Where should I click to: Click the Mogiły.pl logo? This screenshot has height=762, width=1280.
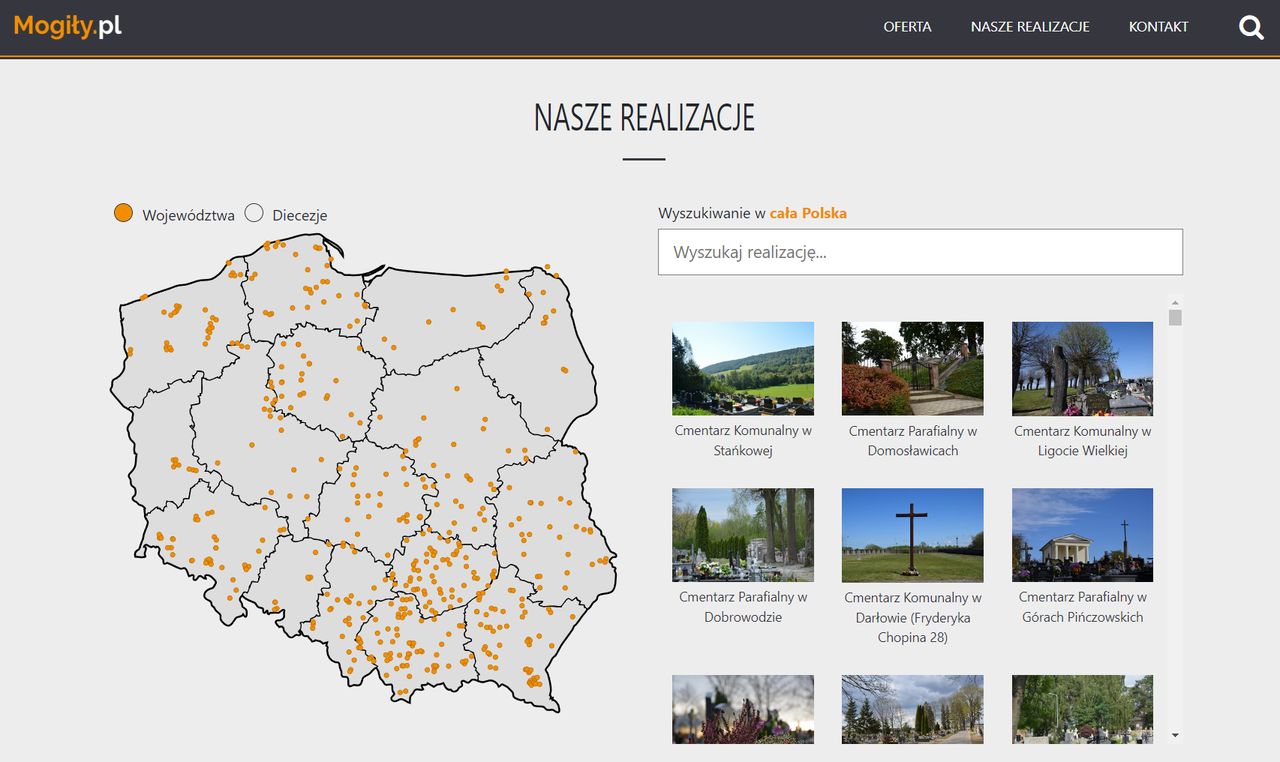[x=68, y=27]
